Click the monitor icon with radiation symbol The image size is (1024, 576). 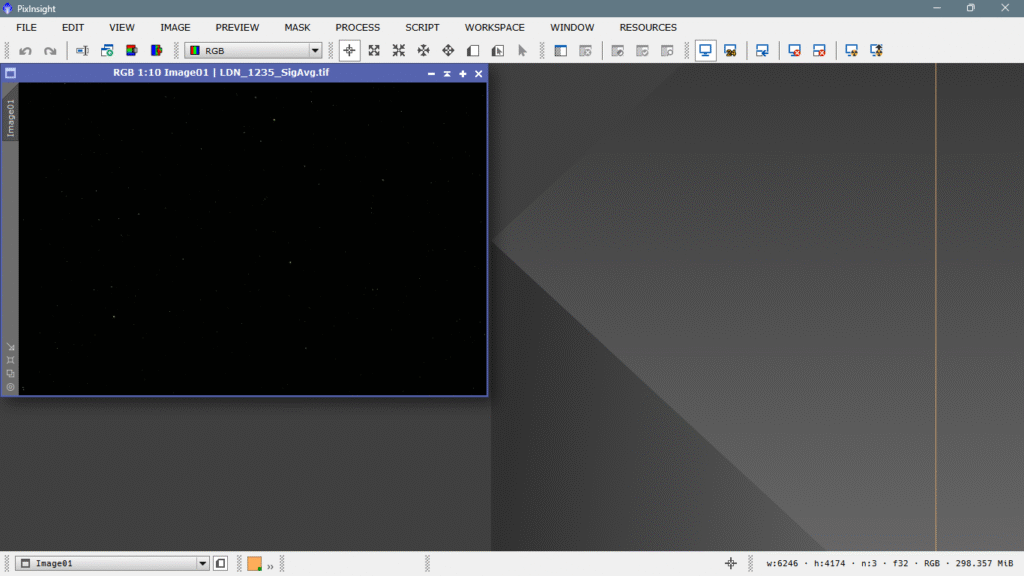pos(851,51)
